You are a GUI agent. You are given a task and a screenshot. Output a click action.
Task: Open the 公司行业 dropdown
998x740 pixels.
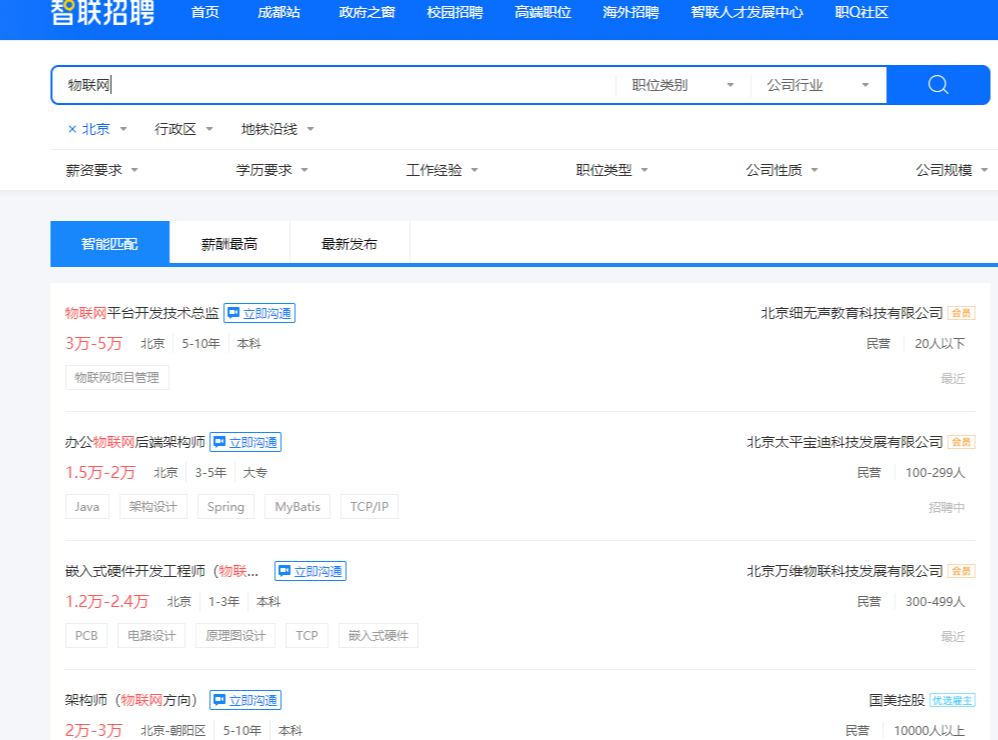tap(818, 85)
